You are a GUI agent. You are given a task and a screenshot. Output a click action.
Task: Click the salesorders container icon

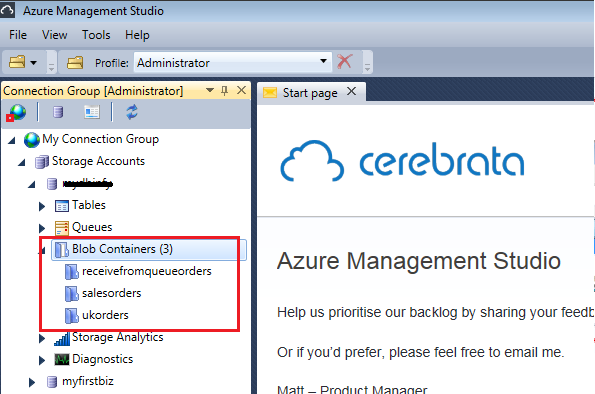click(72, 294)
